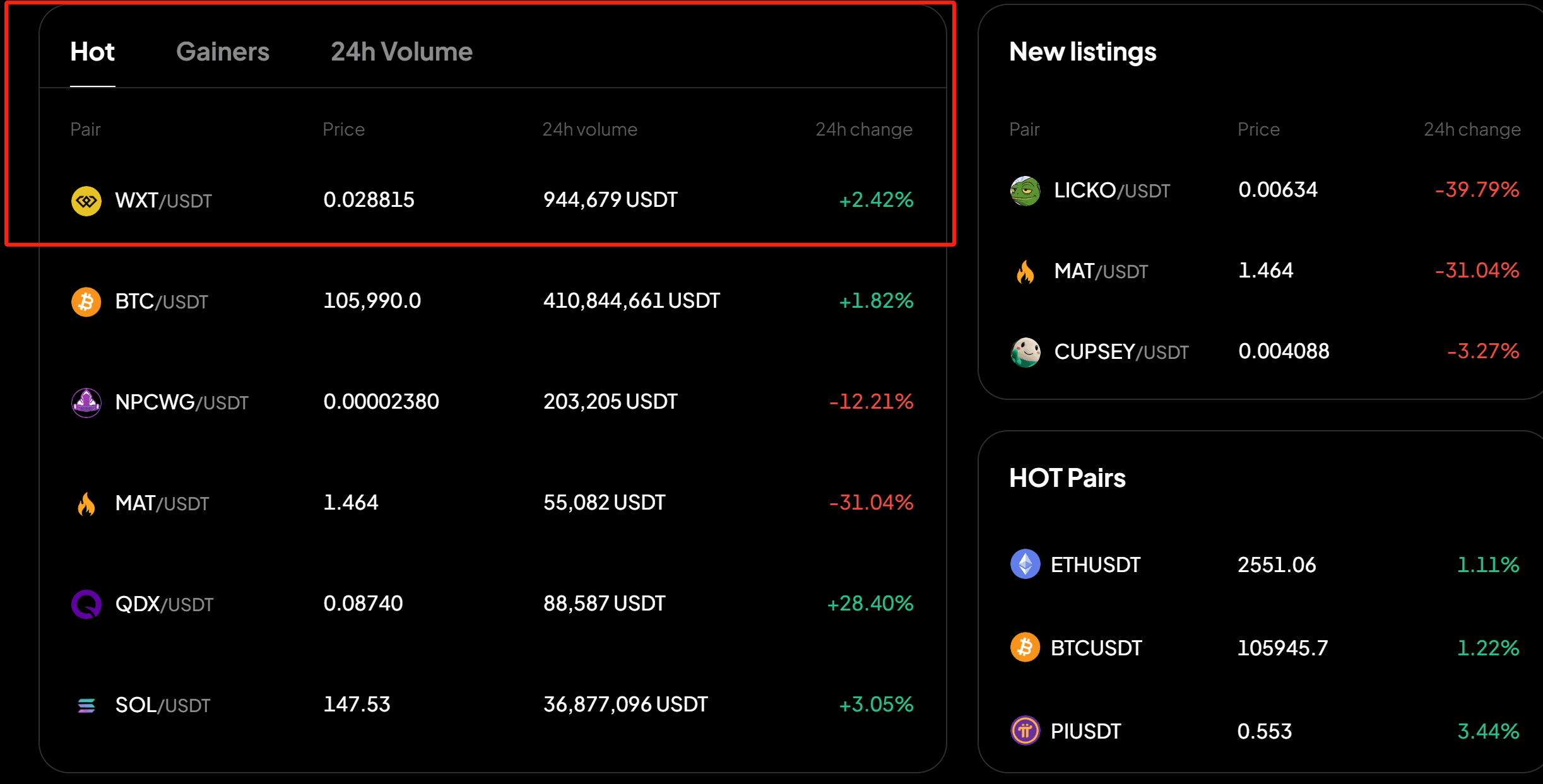This screenshot has width=1543, height=784.
Task: Select the Hot tab
Action: (92, 52)
